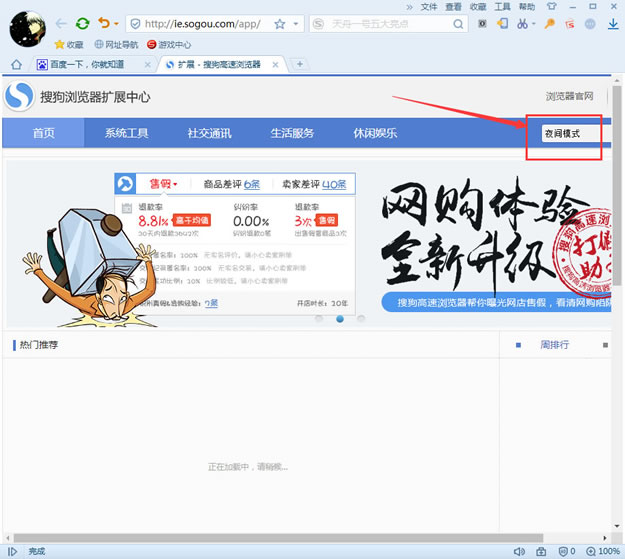
Task: Open the undo history dropdown arrow
Action: click(x=116, y=24)
